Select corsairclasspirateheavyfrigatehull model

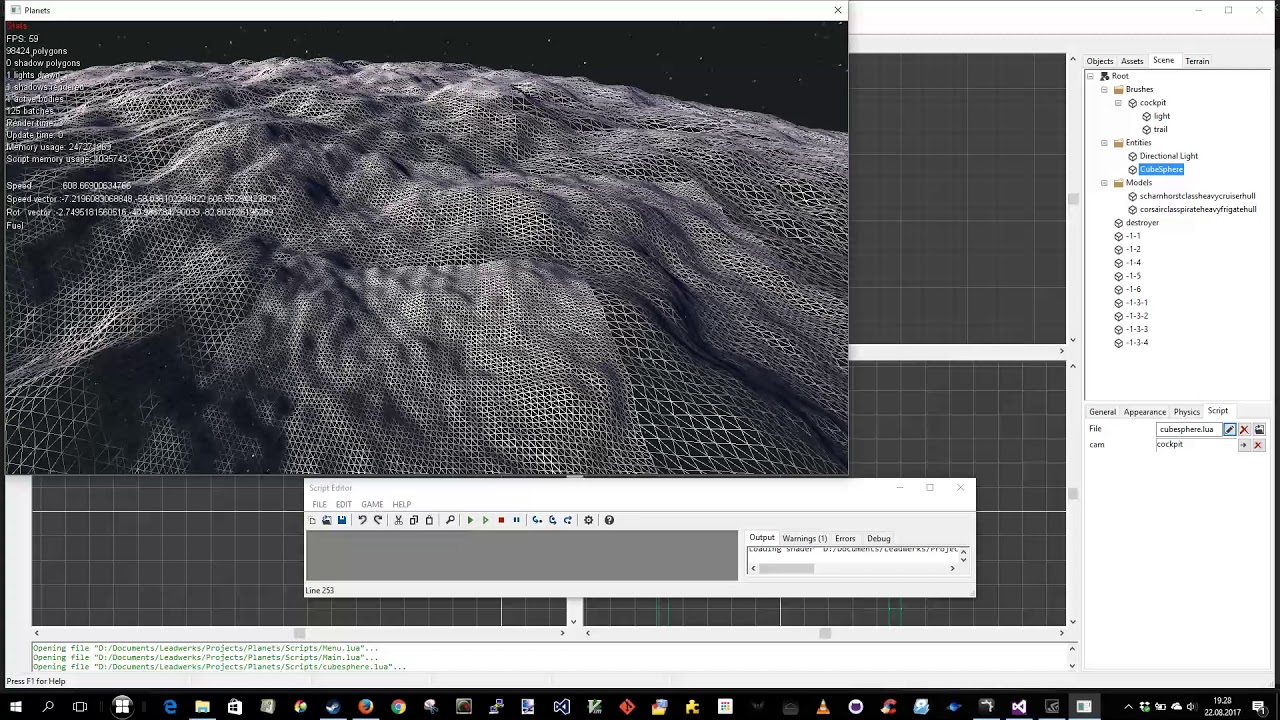click(x=1198, y=210)
